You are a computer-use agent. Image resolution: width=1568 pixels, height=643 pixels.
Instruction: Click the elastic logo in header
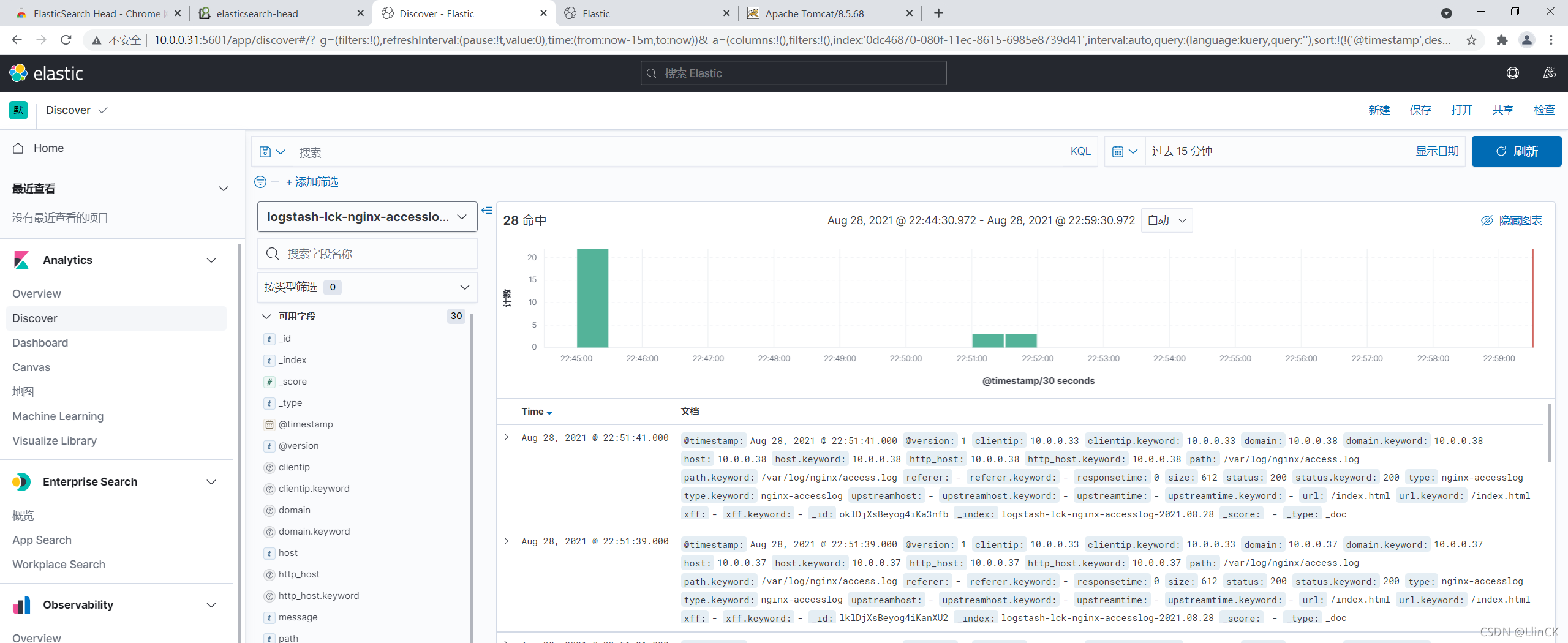click(46, 73)
